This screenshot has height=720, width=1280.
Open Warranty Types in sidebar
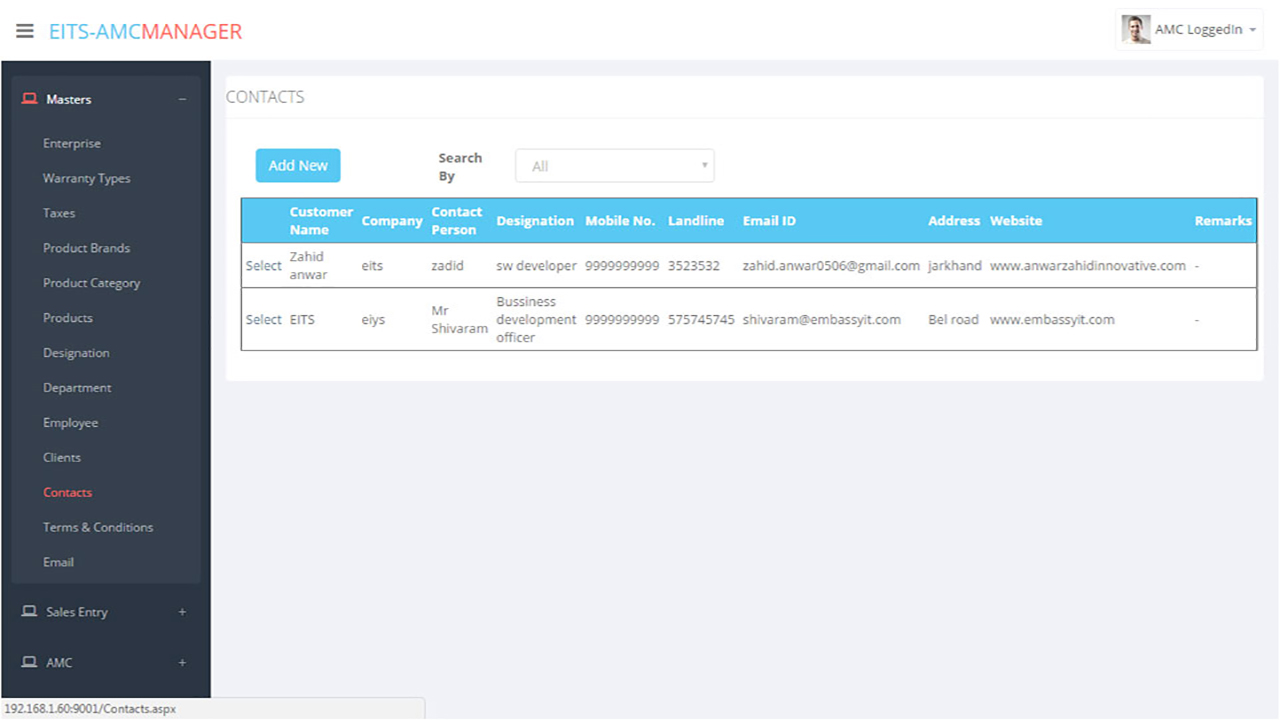[x=86, y=178]
